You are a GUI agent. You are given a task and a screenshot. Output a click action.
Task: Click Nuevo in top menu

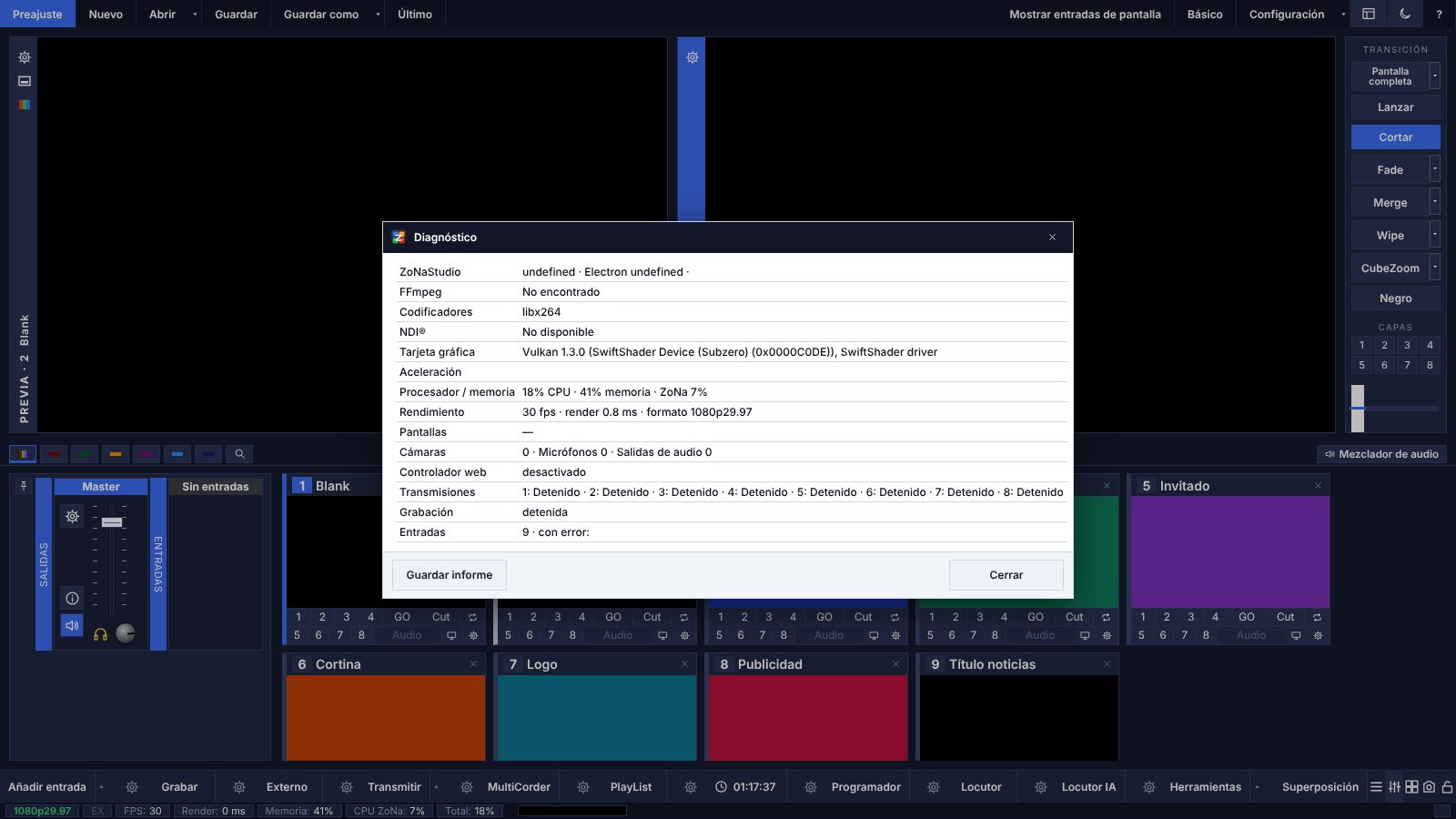click(x=106, y=14)
